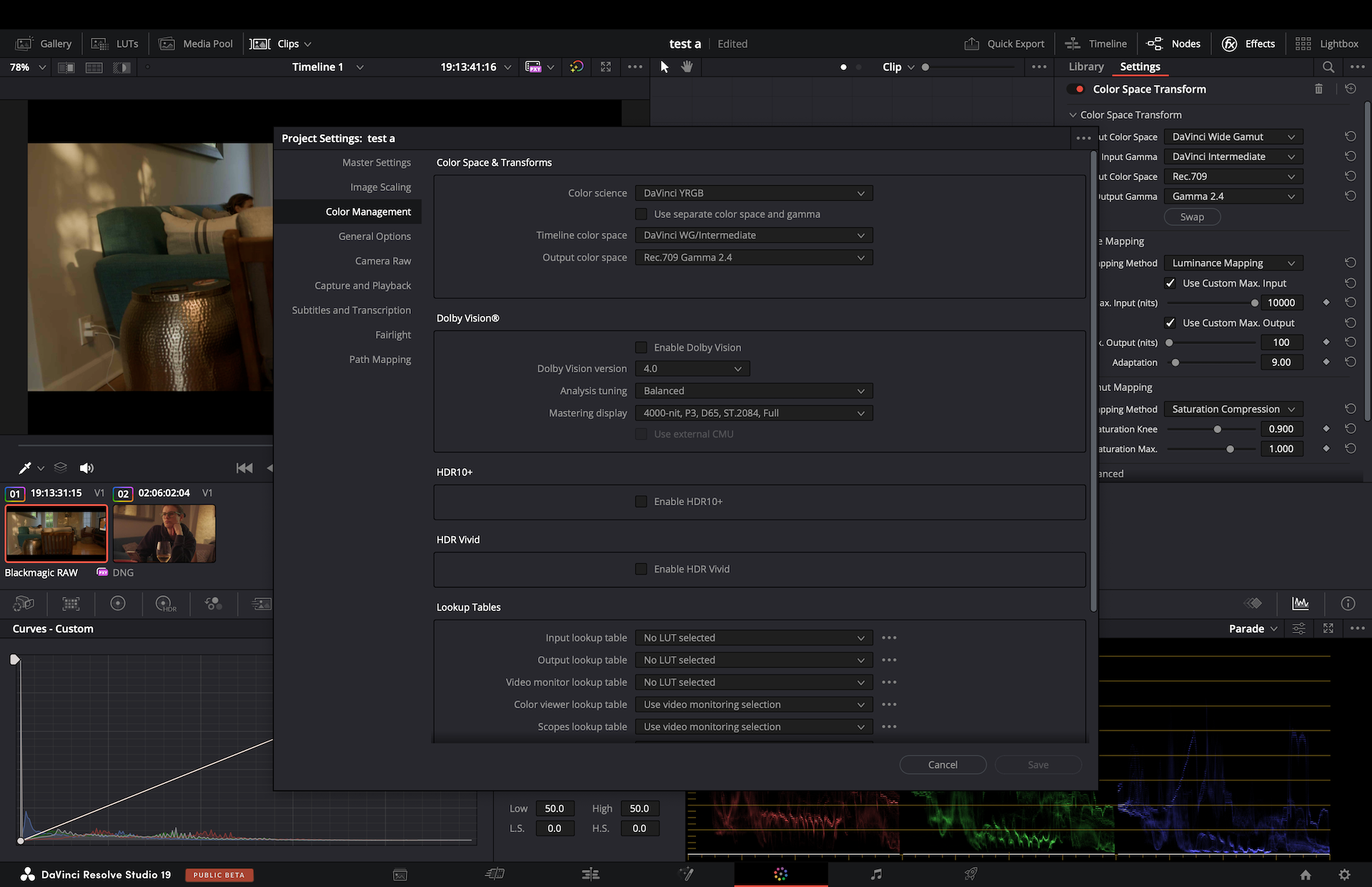Image resolution: width=1372 pixels, height=887 pixels.
Task: Enable HDR Vivid checkbox
Action: 641,569
